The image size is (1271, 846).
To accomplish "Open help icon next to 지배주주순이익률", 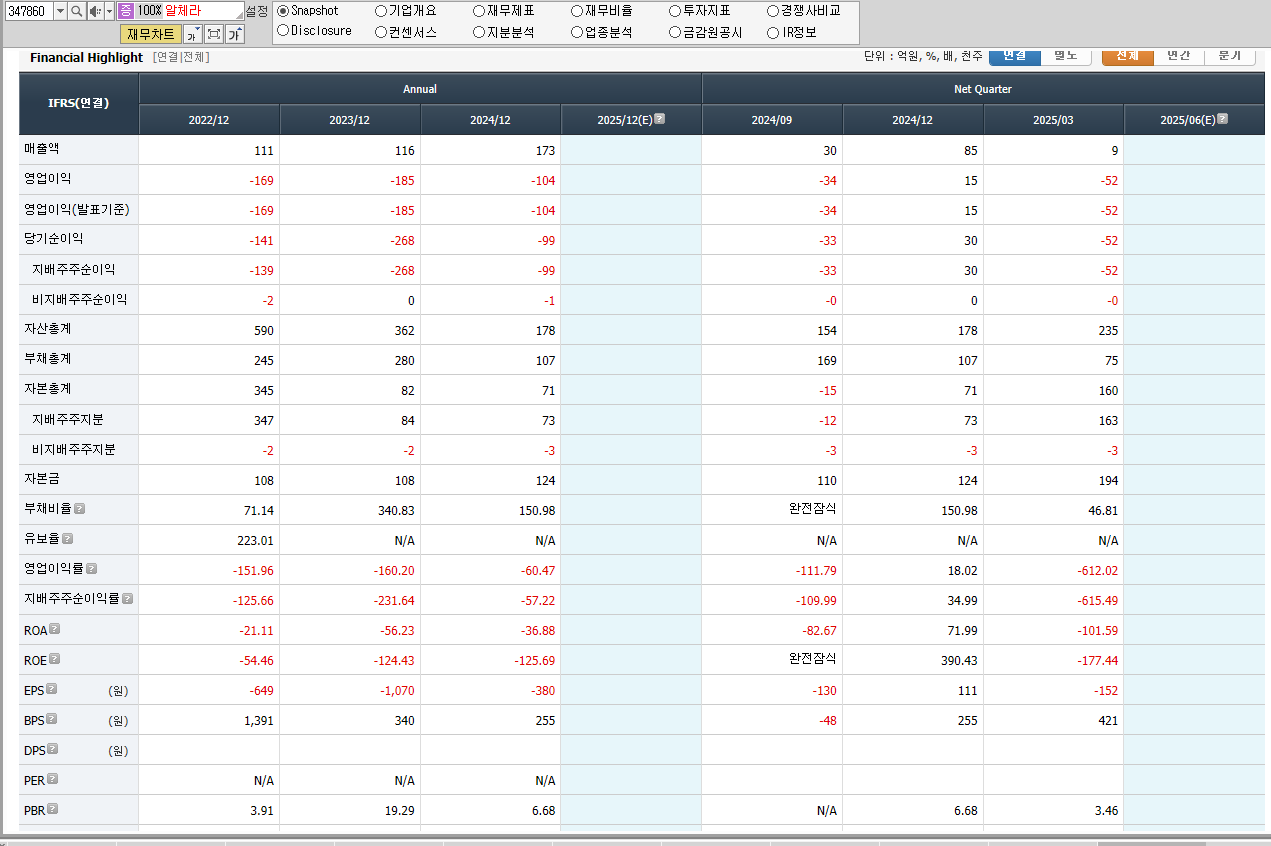I will (x=128, y=598).
